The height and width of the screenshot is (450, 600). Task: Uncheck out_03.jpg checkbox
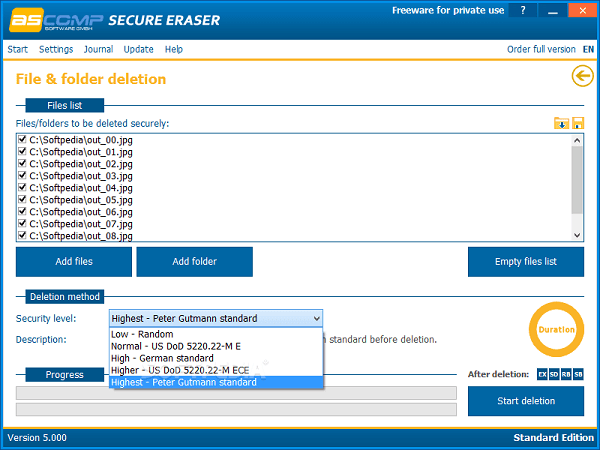pos(22,175)
